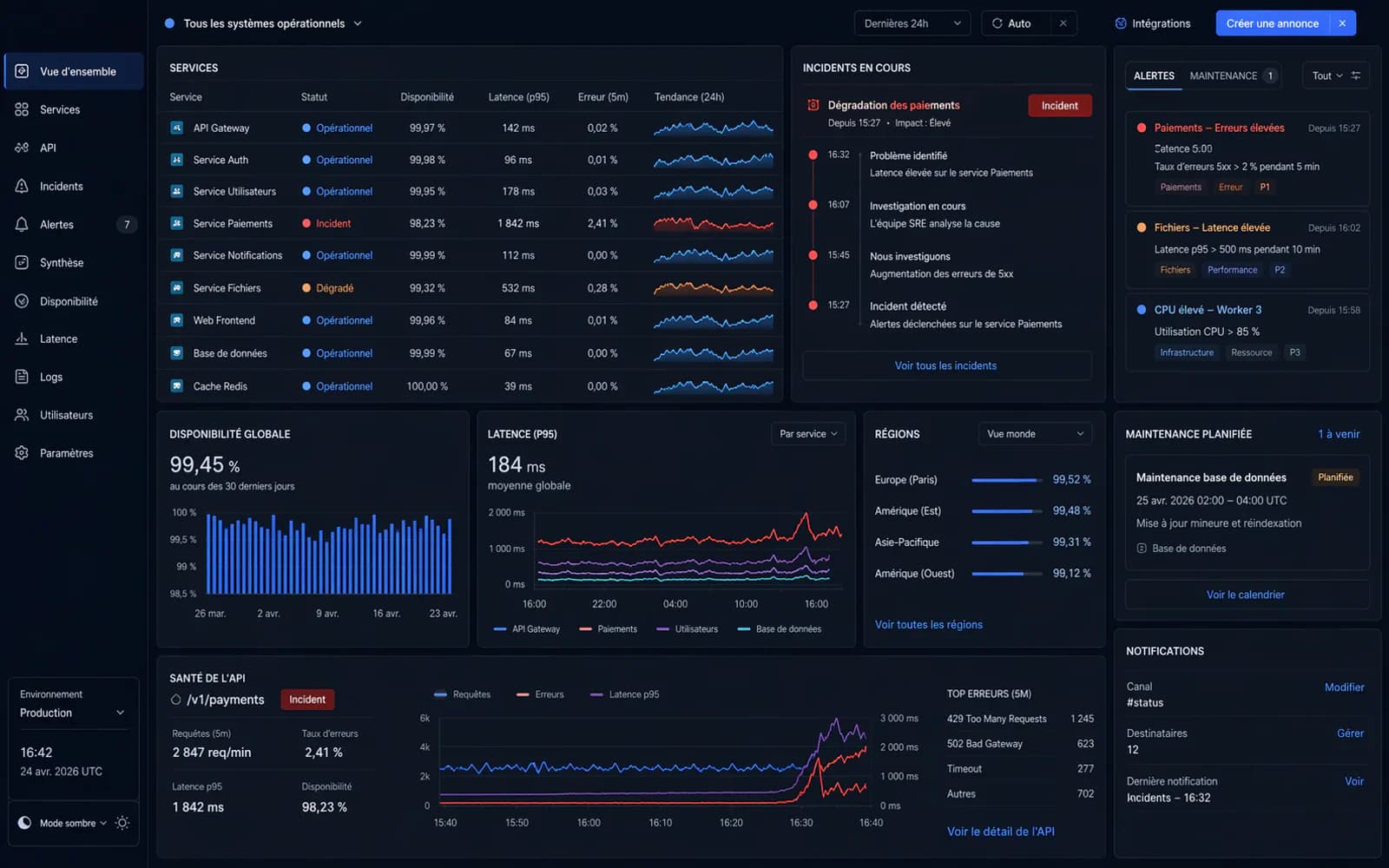
Task: Open the Tout filter dropdown
Action: pyautogui.click(x=1326, y=76)
